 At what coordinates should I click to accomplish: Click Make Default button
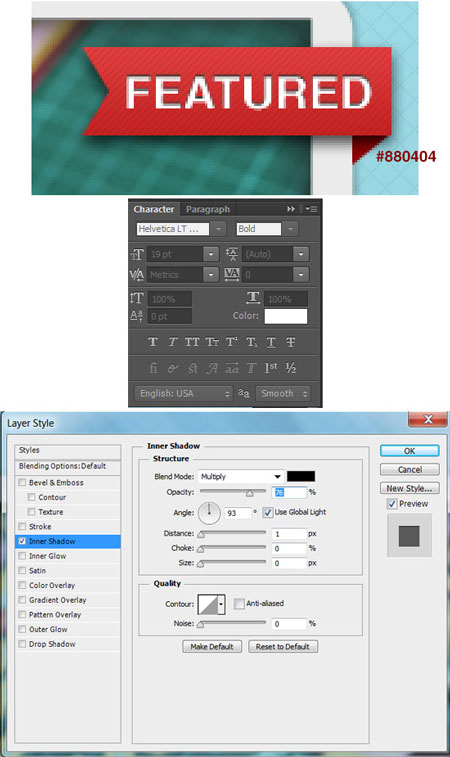212,647
